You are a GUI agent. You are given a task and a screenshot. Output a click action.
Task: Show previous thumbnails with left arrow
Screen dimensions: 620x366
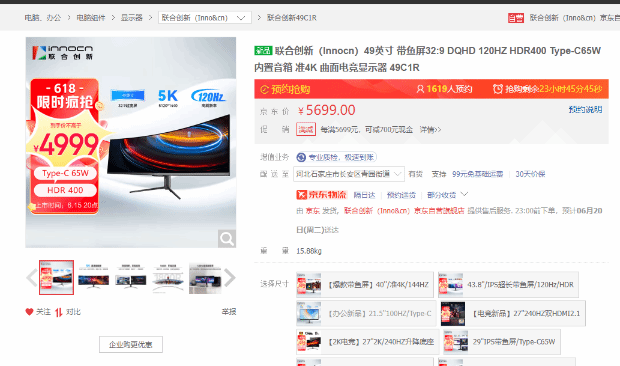point(32,277)
